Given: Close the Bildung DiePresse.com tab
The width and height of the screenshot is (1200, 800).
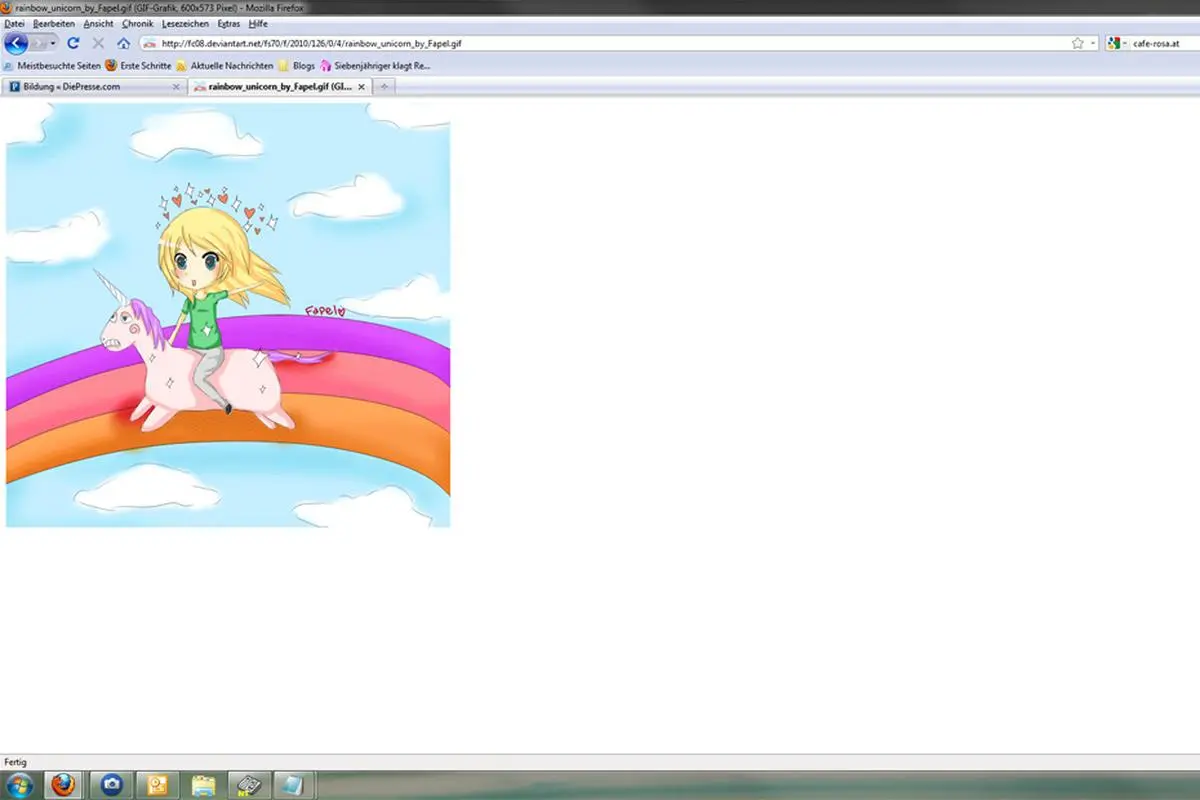Looking at the screenshot, I should coord(177,87).
